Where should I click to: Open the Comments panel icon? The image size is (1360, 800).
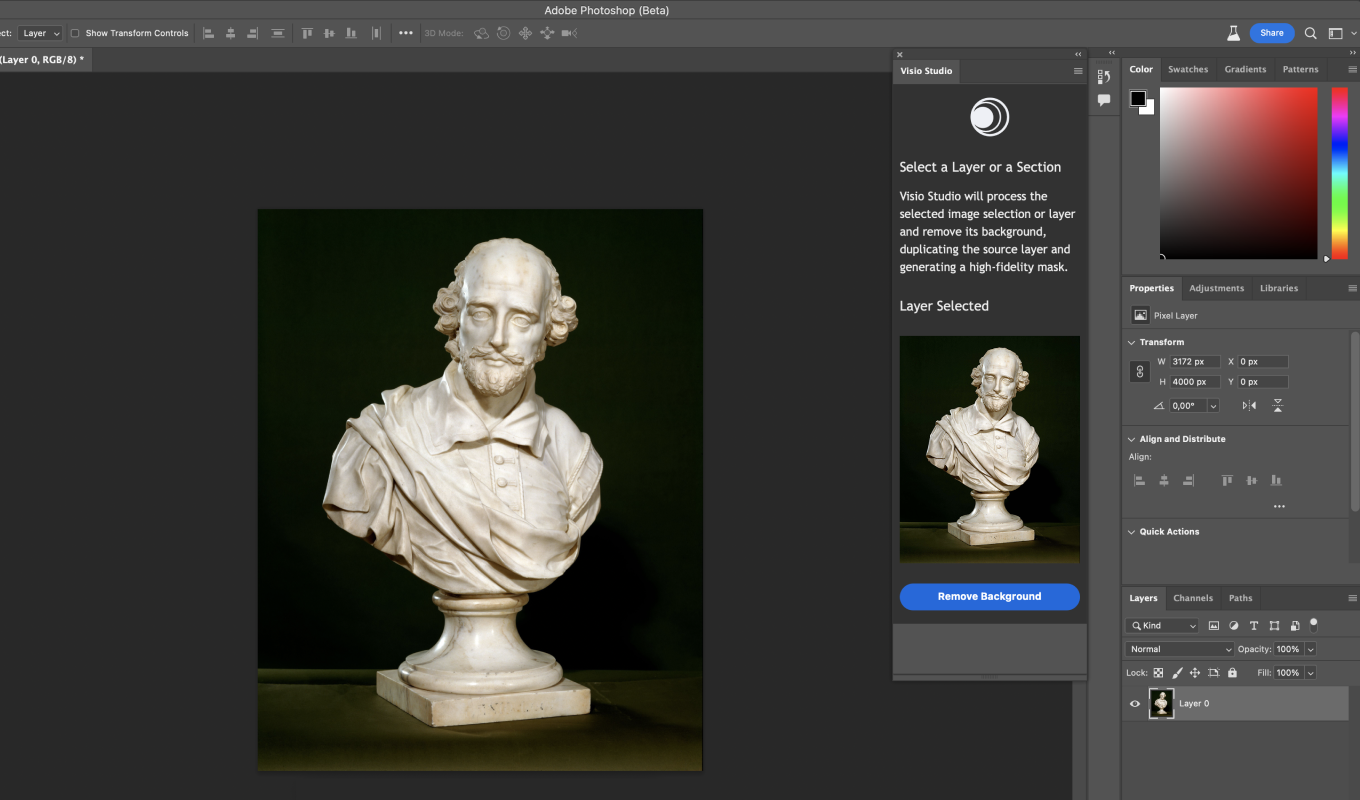[1104, 100]
